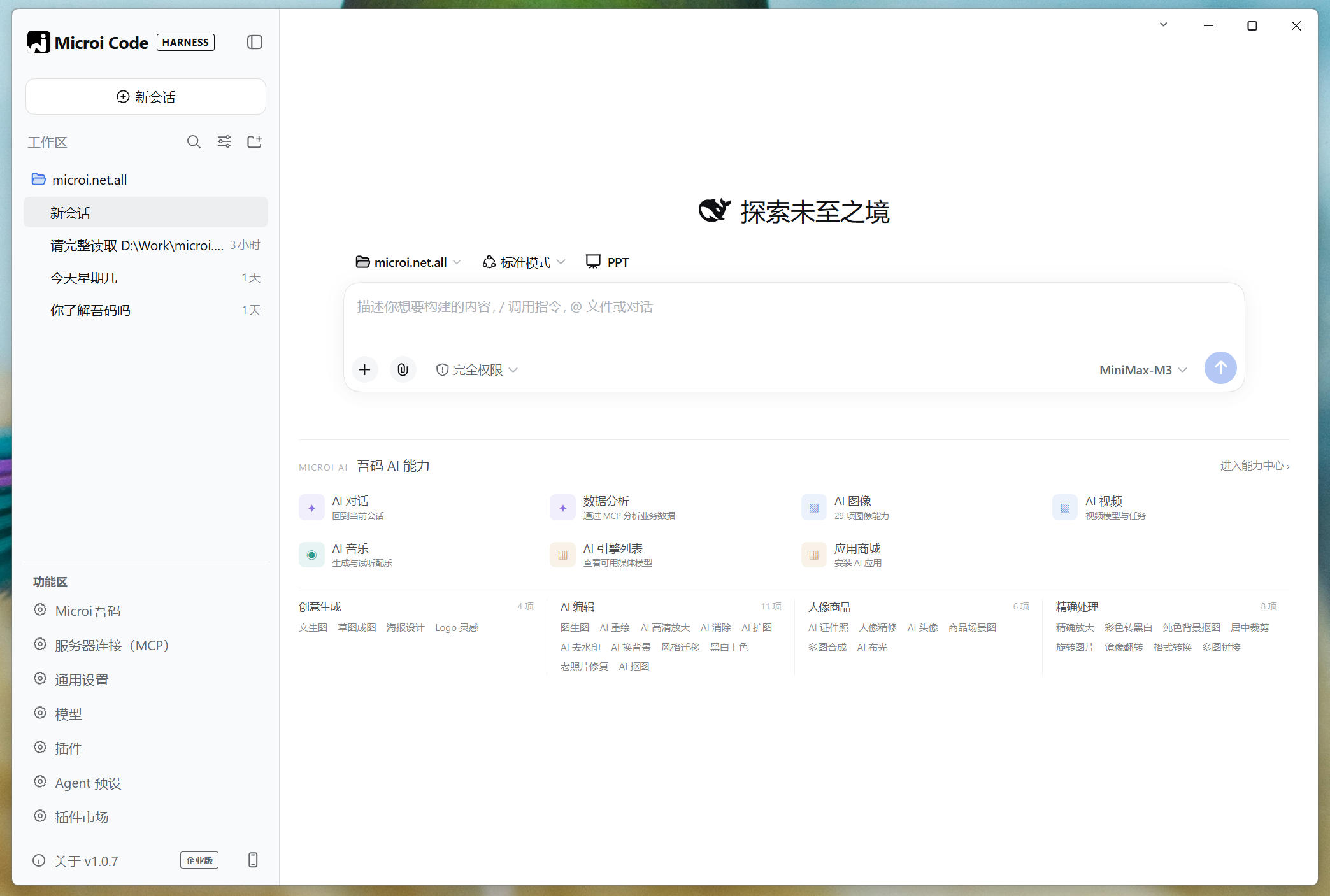Screen dimensions: 1330x896
Task: Click the HARNESS badge
Action: point(185,42)
